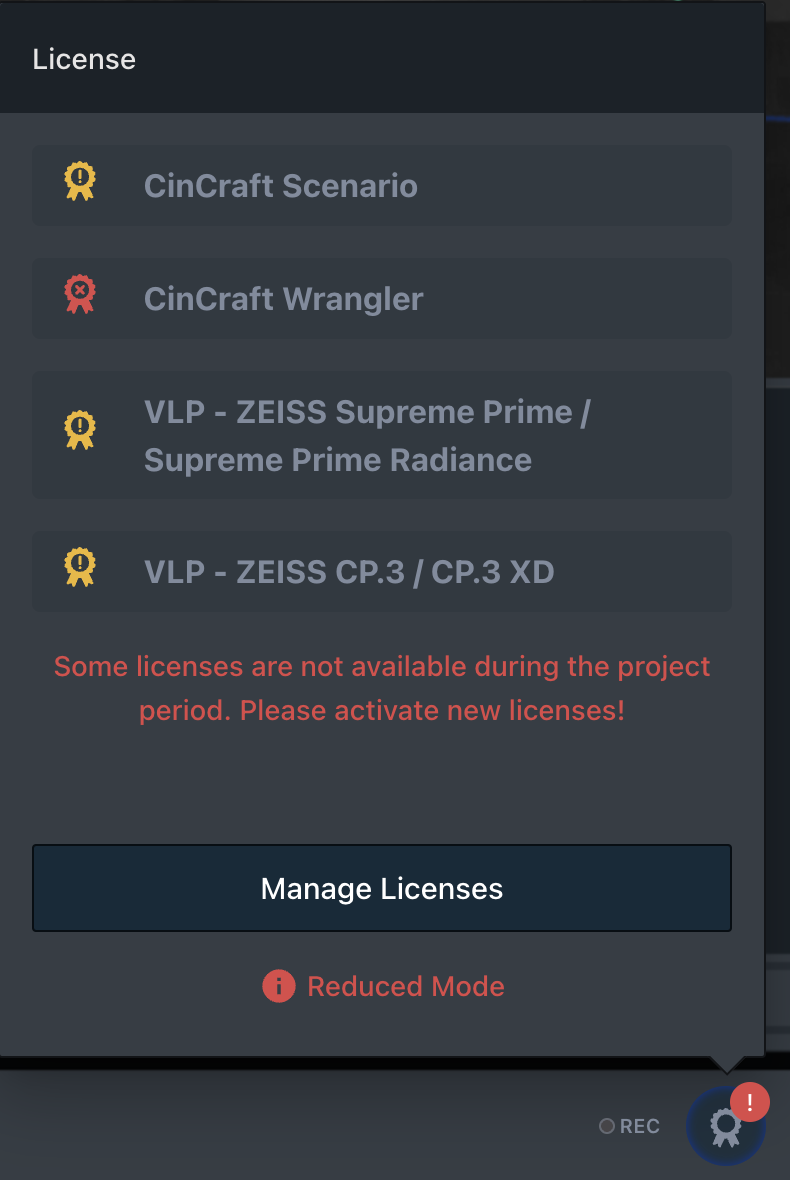The image size is (790, 1180).
Task: Click the red exclamation alert badge
Action: (750, 1102)
